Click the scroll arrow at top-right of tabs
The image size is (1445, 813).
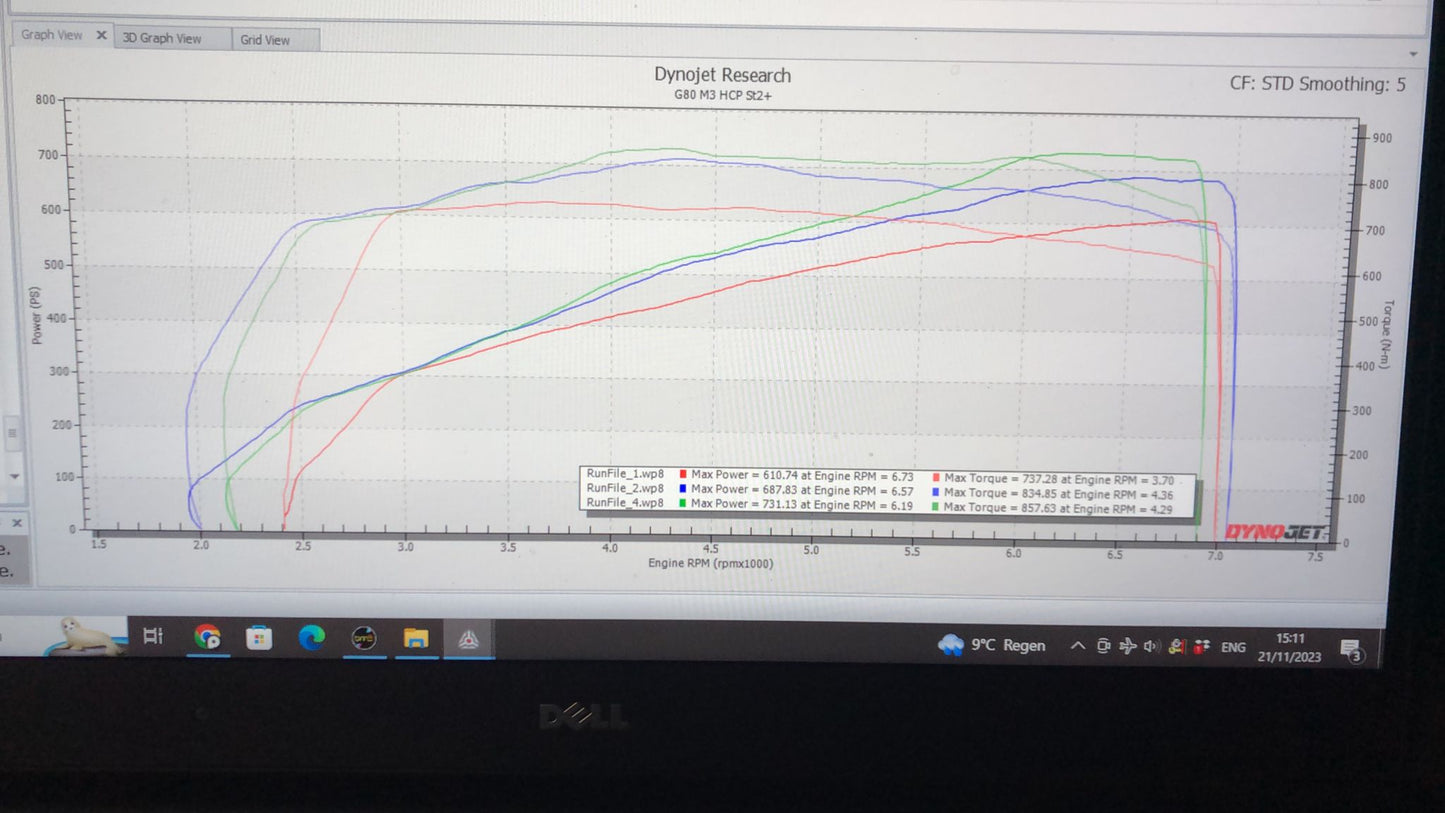coord(1412,52)
